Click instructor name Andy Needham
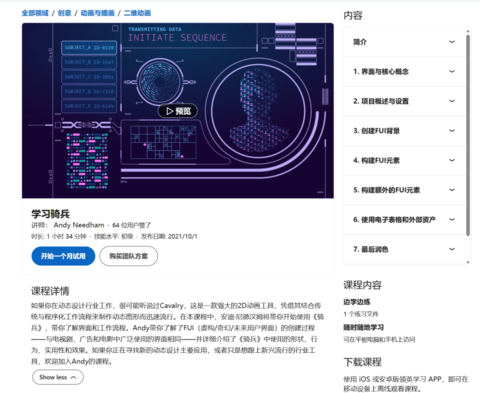480x393 pixels. pyautogui.click(x=79, y=225)
